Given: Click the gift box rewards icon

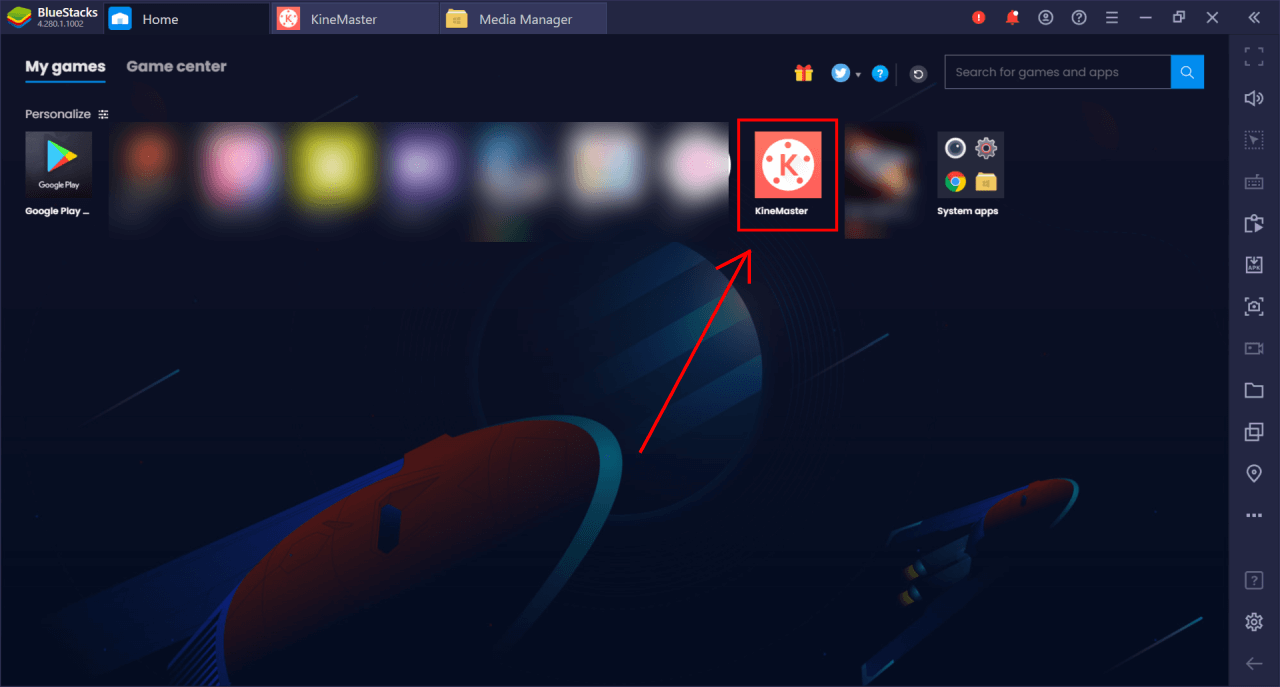Looking at the screenshot, I should point(804,73).
